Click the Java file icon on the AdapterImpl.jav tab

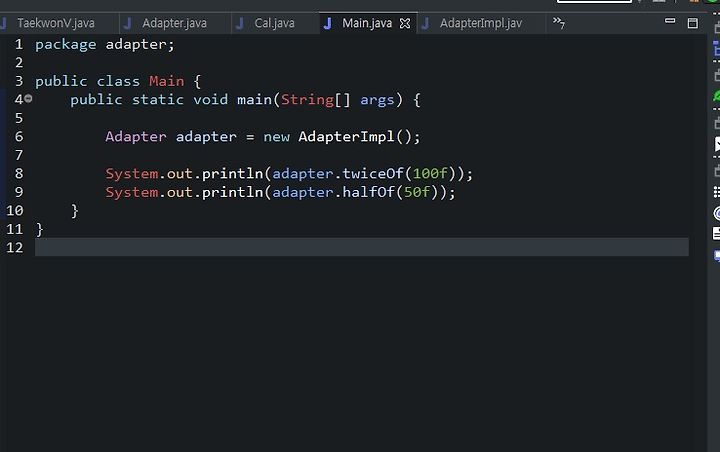coord(425,23)
